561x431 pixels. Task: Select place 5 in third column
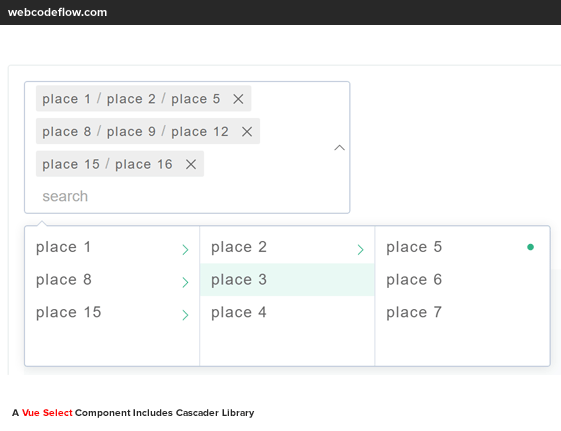pyautogui.click(x=463, y=247)
